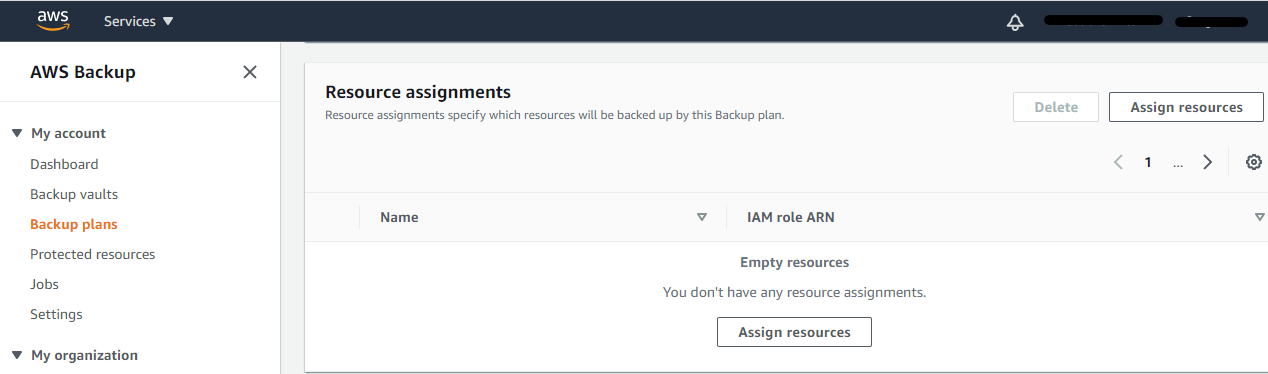Click the AWS Backup sidebar title

coord(83,72)
